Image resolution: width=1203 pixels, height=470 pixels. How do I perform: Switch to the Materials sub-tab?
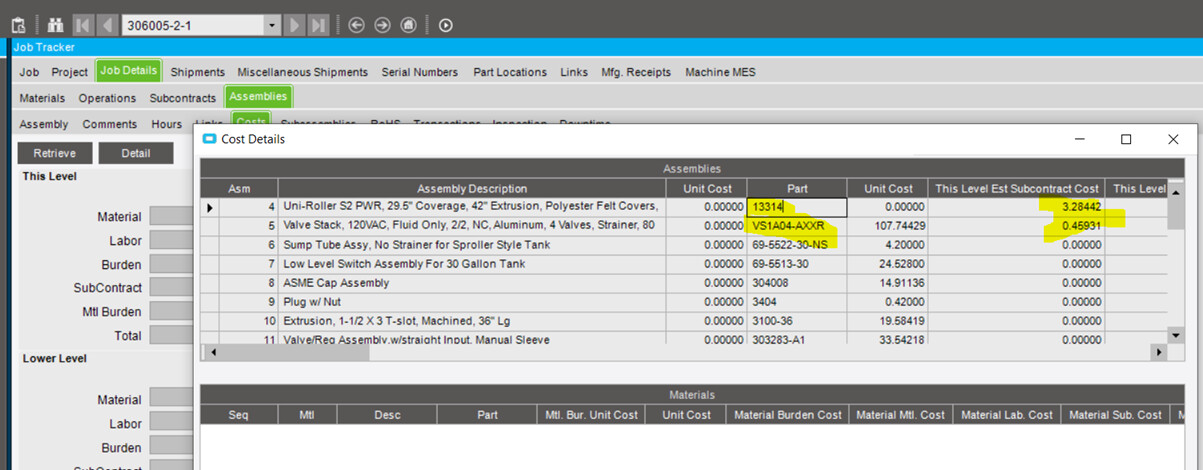tap(42, 98)
